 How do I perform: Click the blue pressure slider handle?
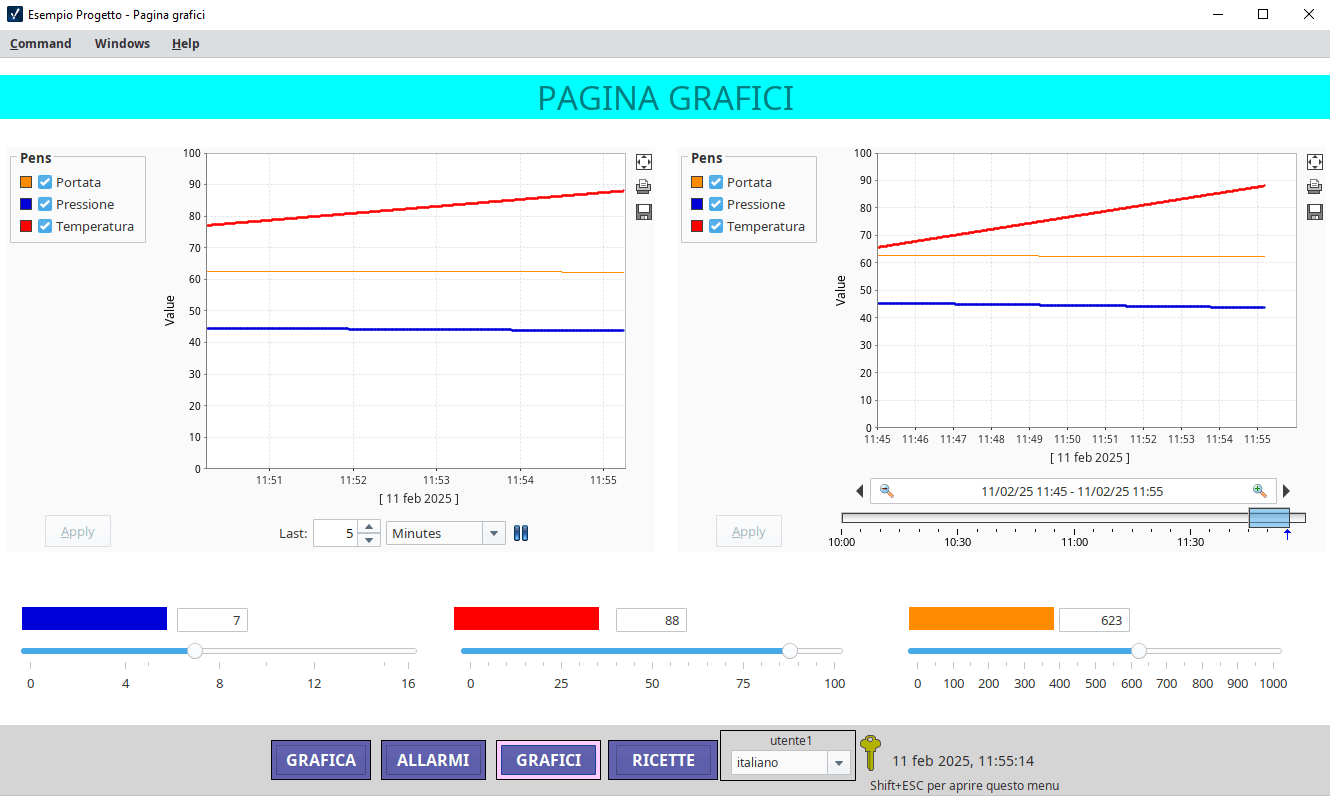coord(195,651)
